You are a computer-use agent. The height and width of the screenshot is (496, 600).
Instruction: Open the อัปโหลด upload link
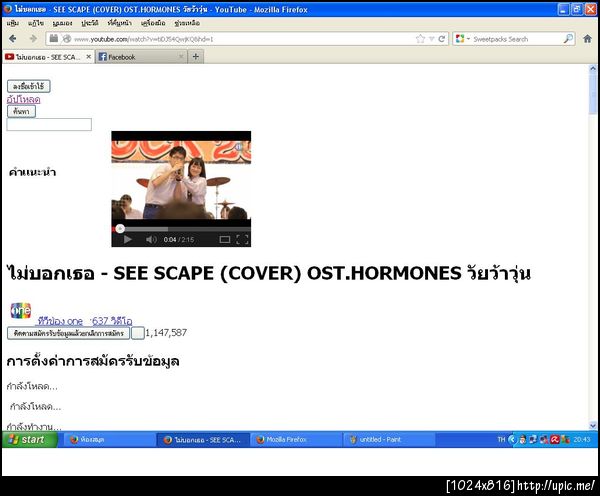click(x=23, y=100)
